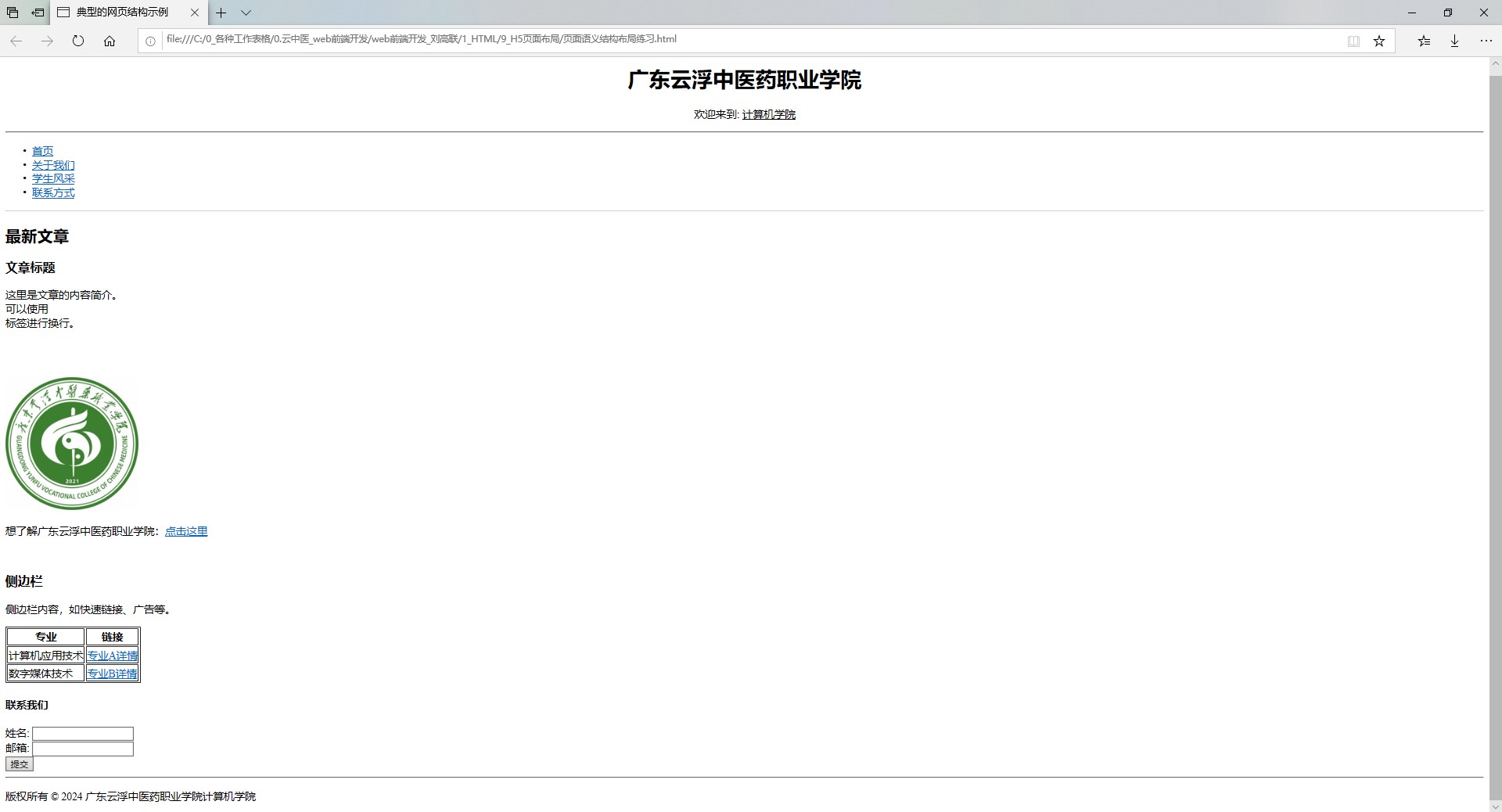Follow the 点击这里 link
This screenshot has height=812, width=1502.
coord(186,531)
